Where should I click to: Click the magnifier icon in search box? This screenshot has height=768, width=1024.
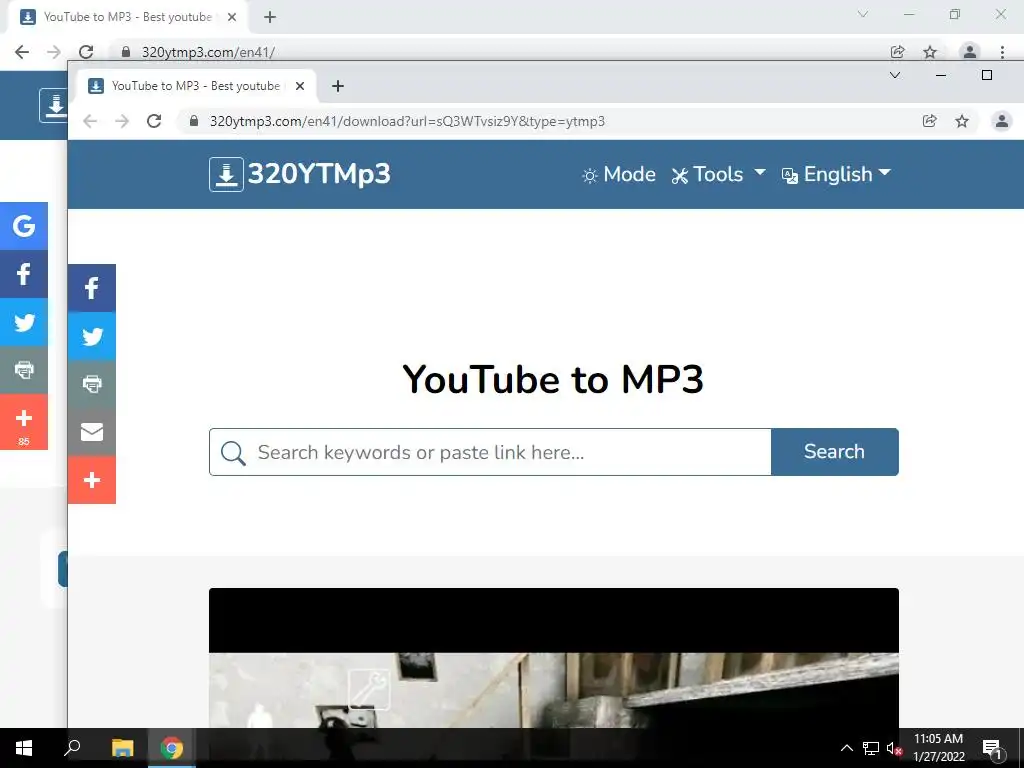pos(232,453)
